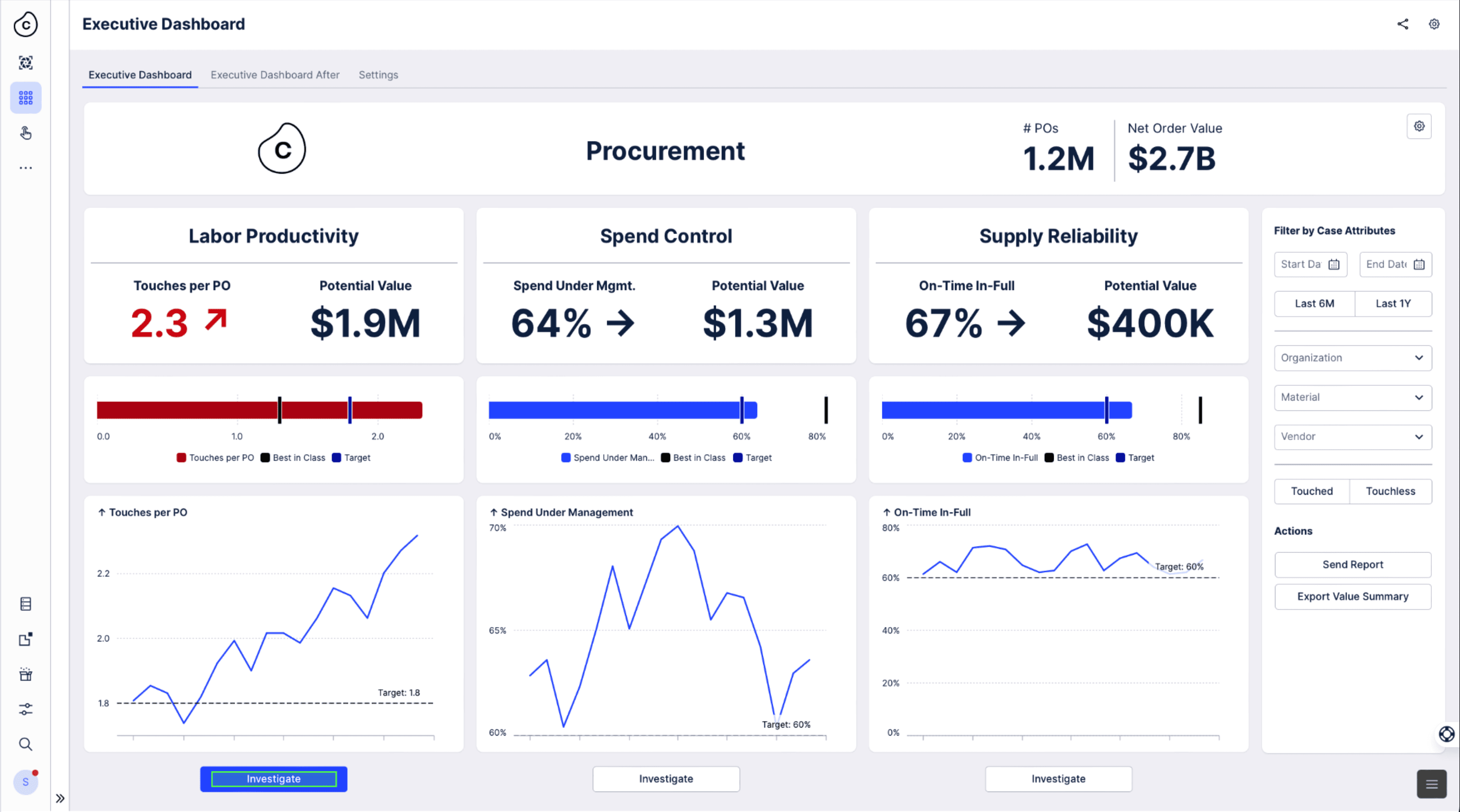Expand the Material dropdown
Viewport: 1460px width, 812px height.
coord(1353,398)
